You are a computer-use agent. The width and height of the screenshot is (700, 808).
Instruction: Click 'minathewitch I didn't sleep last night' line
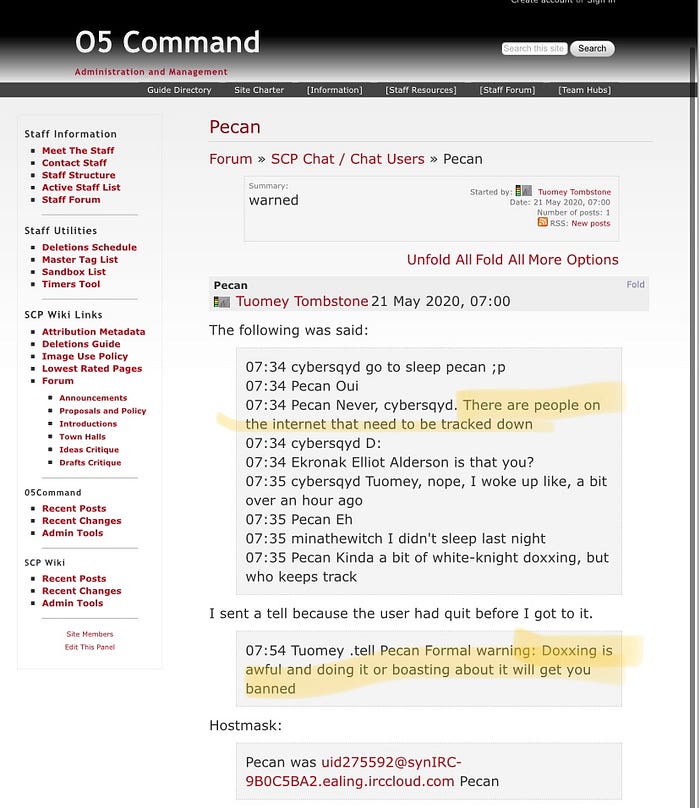[395, 539]
